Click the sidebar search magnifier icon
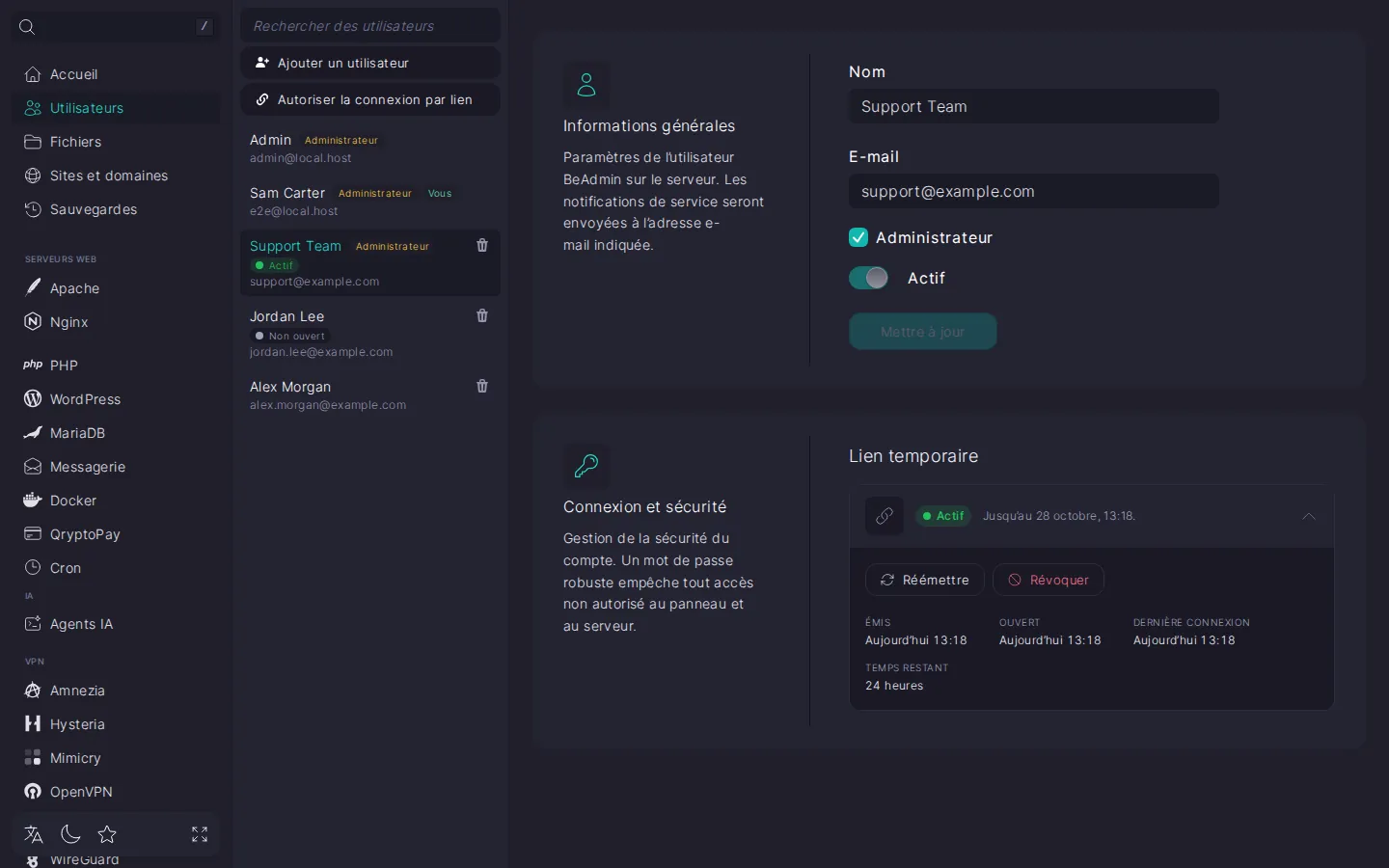This screenshot has height=868, width=1389. tap(27, 27)
